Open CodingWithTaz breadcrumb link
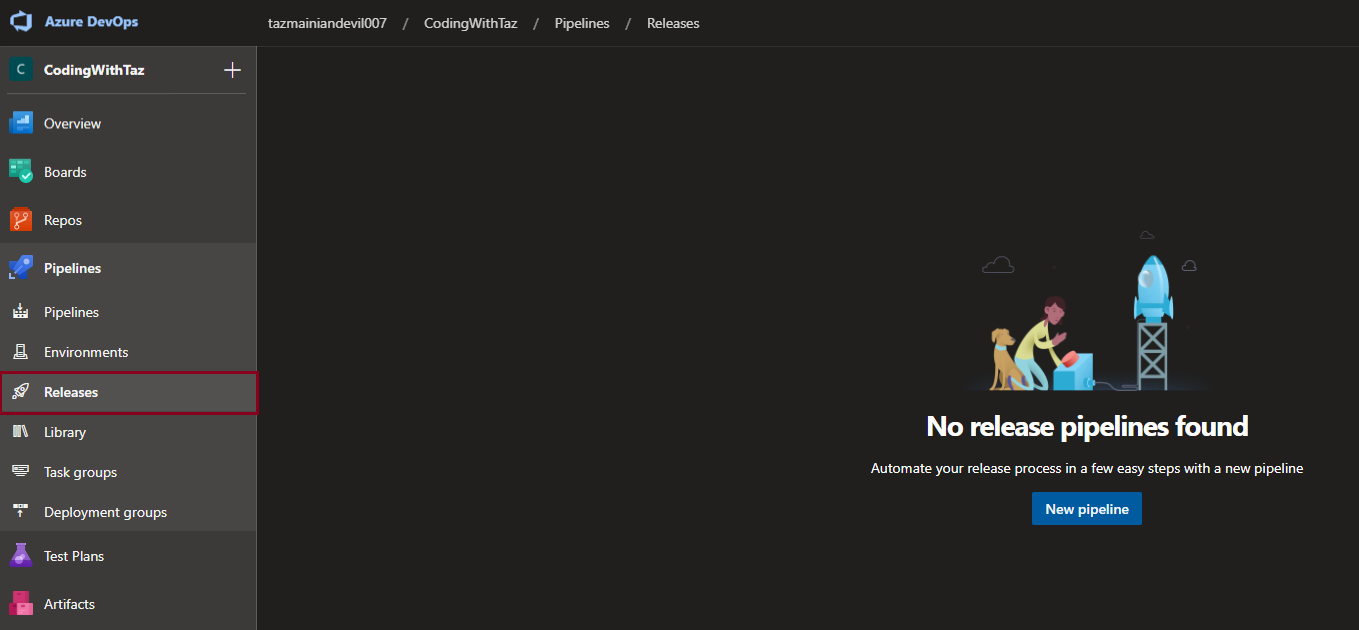This screenshot has width=1359, height=630. 470,23
